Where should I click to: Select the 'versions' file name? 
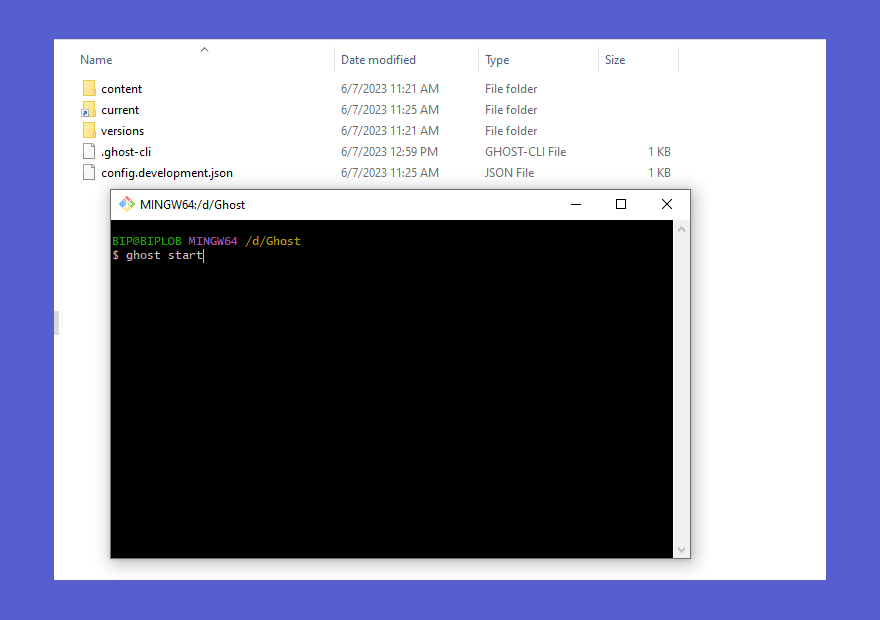[122, 131]
